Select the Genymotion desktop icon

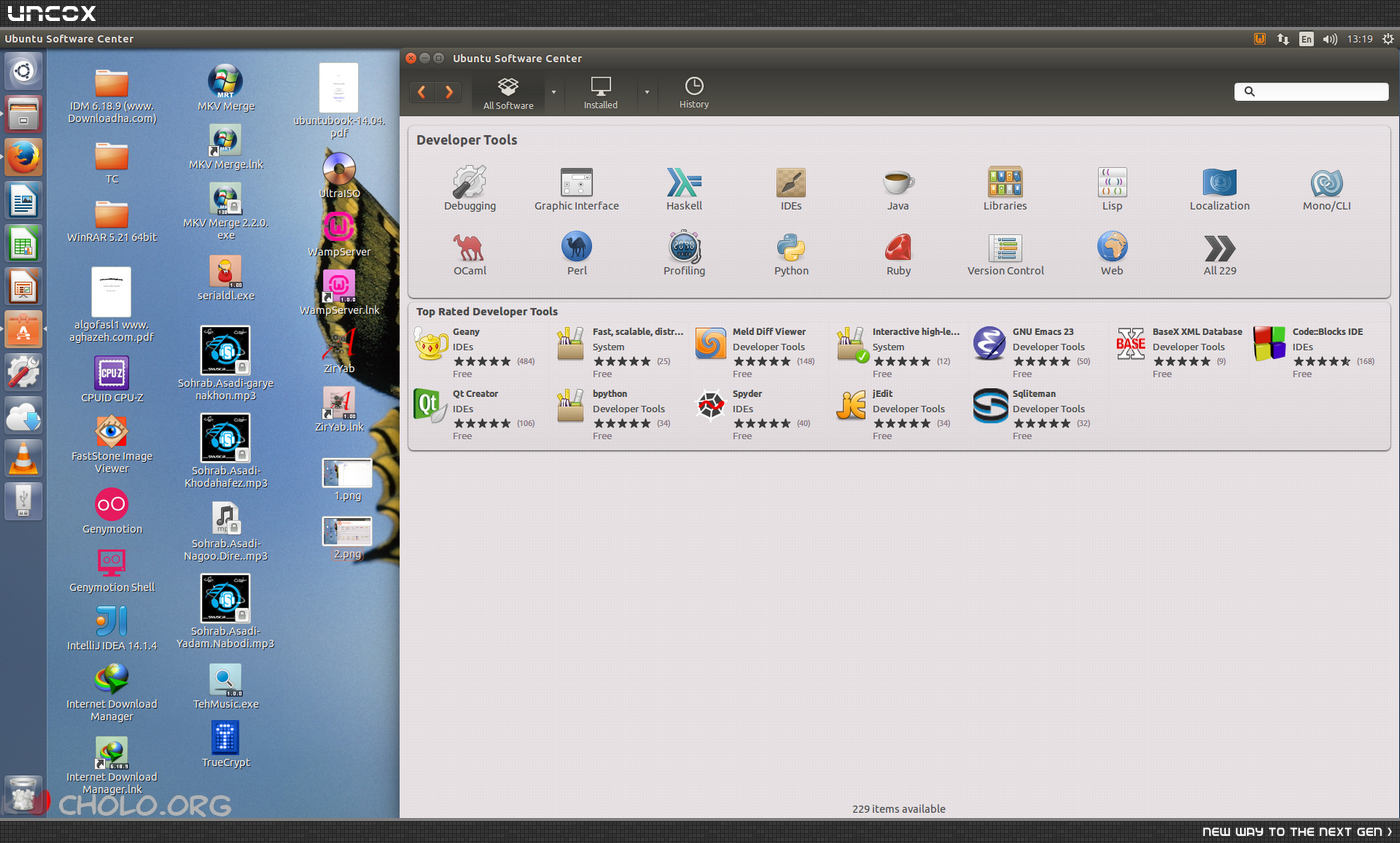click(x=112, y=511)
